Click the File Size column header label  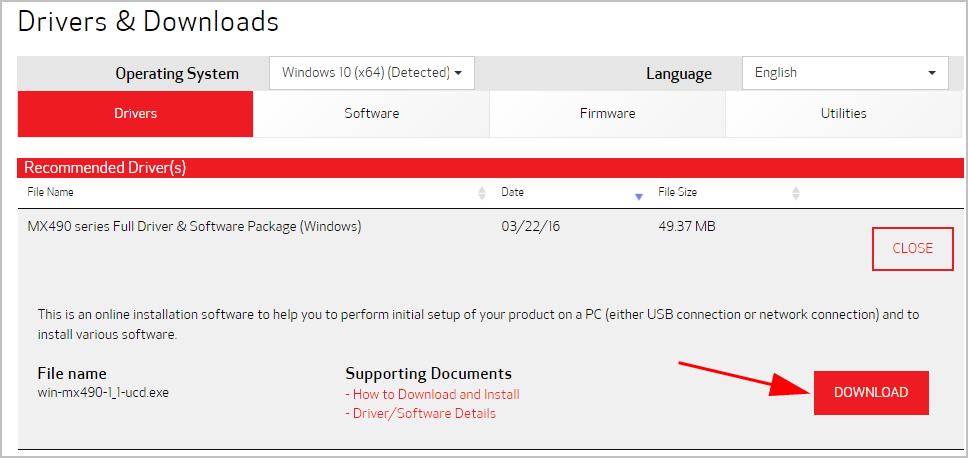pos(677,192)
